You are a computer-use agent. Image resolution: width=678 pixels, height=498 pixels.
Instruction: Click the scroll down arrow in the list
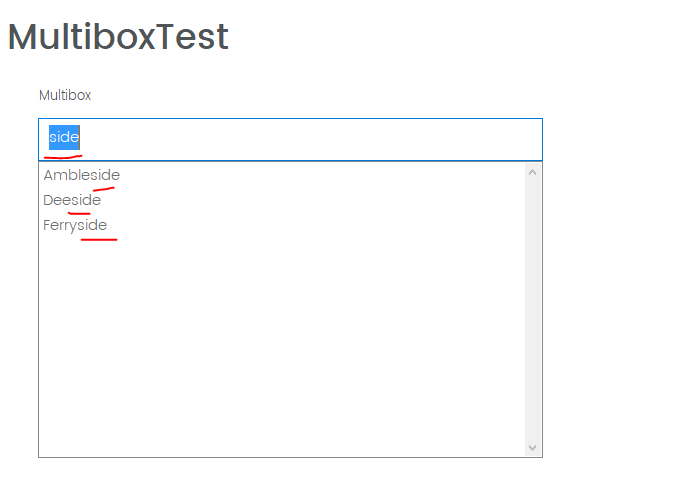tap(533, 447)
